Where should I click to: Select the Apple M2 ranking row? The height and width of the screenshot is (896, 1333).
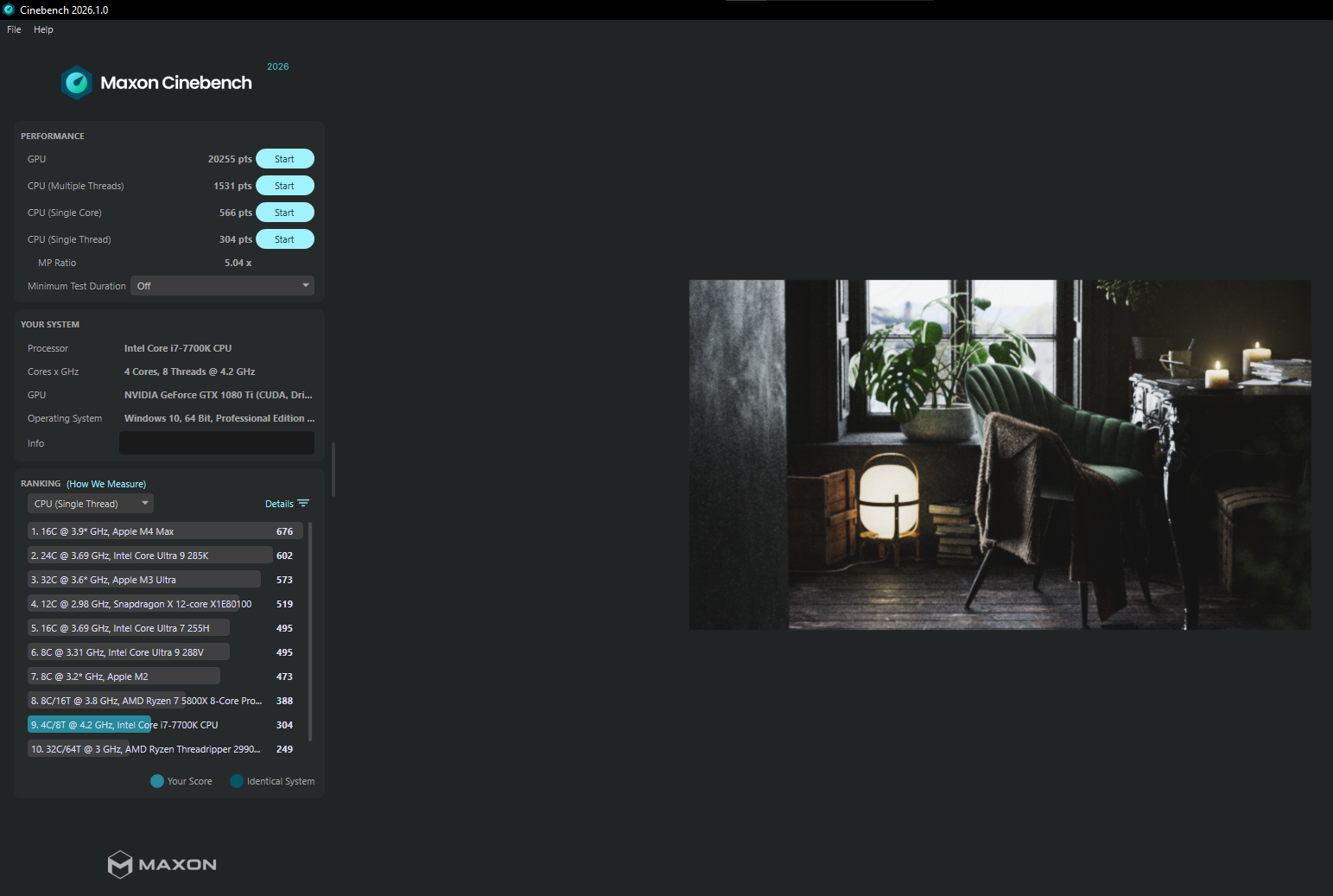[165, 677]
